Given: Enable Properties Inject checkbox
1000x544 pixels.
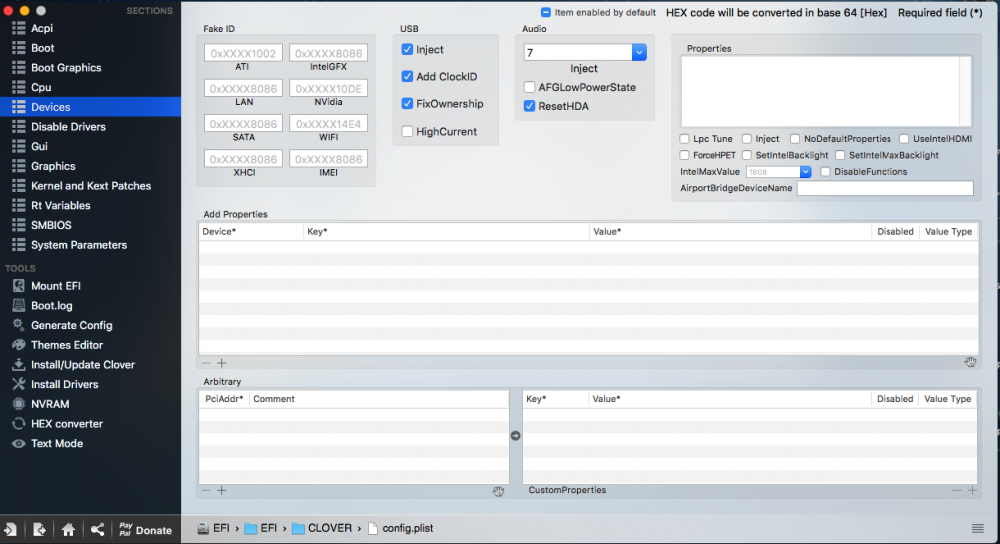Looking at the screenshot, I should coord(747,138).
